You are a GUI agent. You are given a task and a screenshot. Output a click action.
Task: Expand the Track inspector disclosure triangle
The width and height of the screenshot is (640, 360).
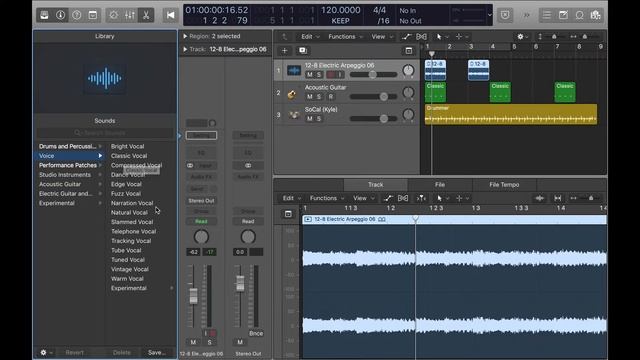(x=185, y=49)
